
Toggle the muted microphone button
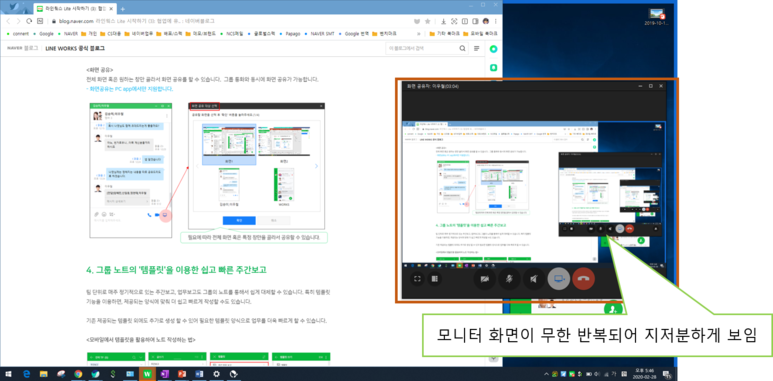[x=510, y=278]
